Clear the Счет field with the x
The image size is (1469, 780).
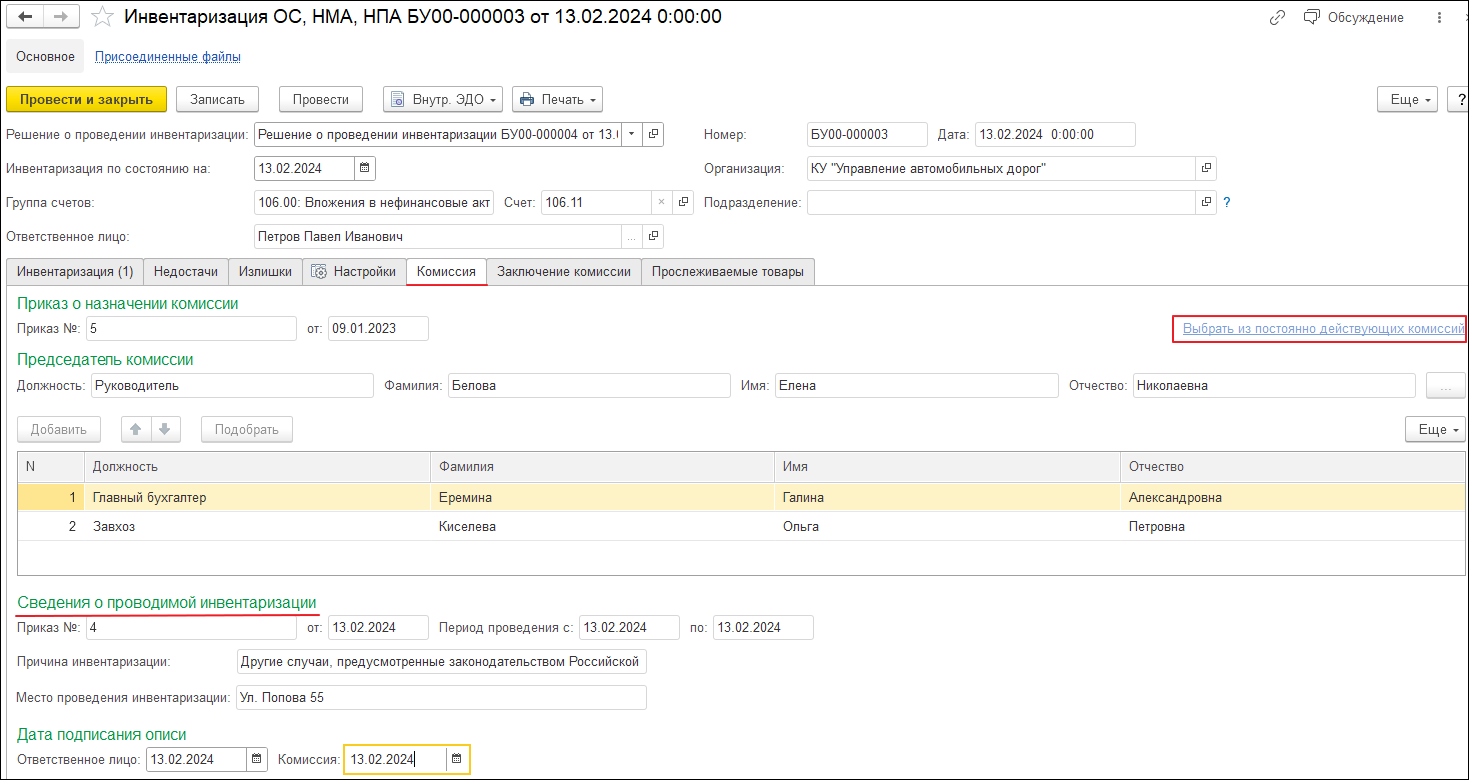coord(661,202)
